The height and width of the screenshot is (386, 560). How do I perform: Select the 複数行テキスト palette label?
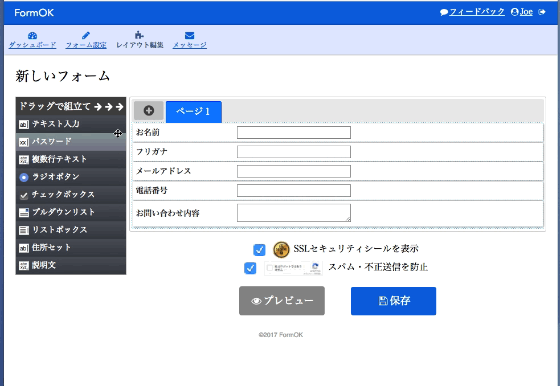(x=59, y=159)
